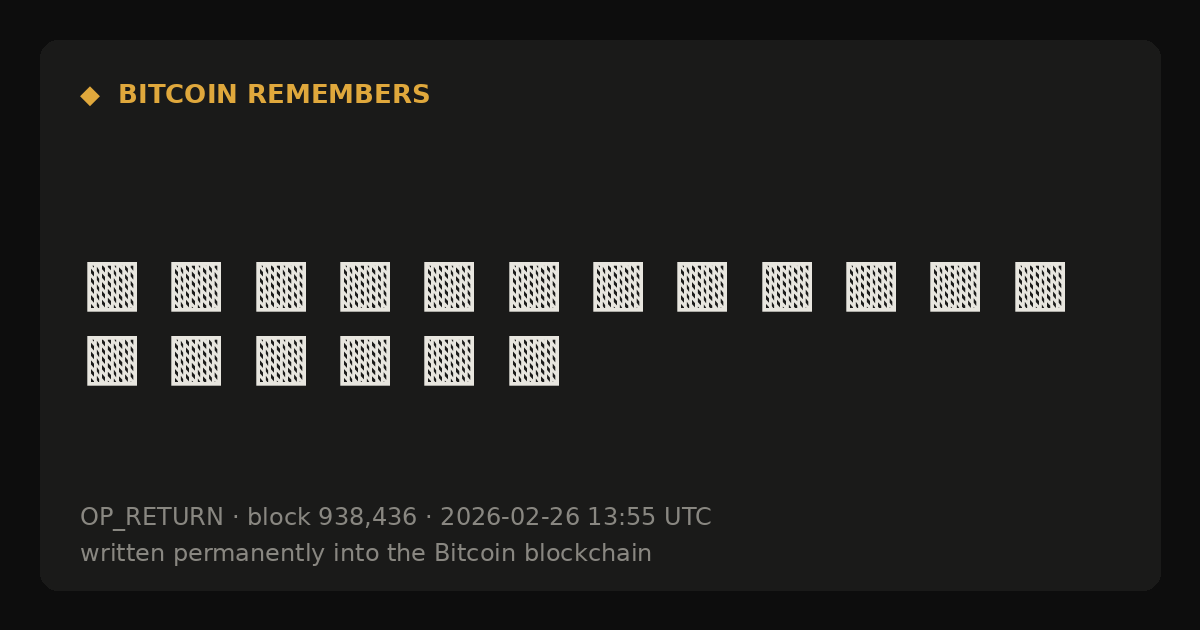Click the orange diamond icon beside the title
Image resolution: width=1200 pixels, height=630 pixels.
(x=90, y=96)
